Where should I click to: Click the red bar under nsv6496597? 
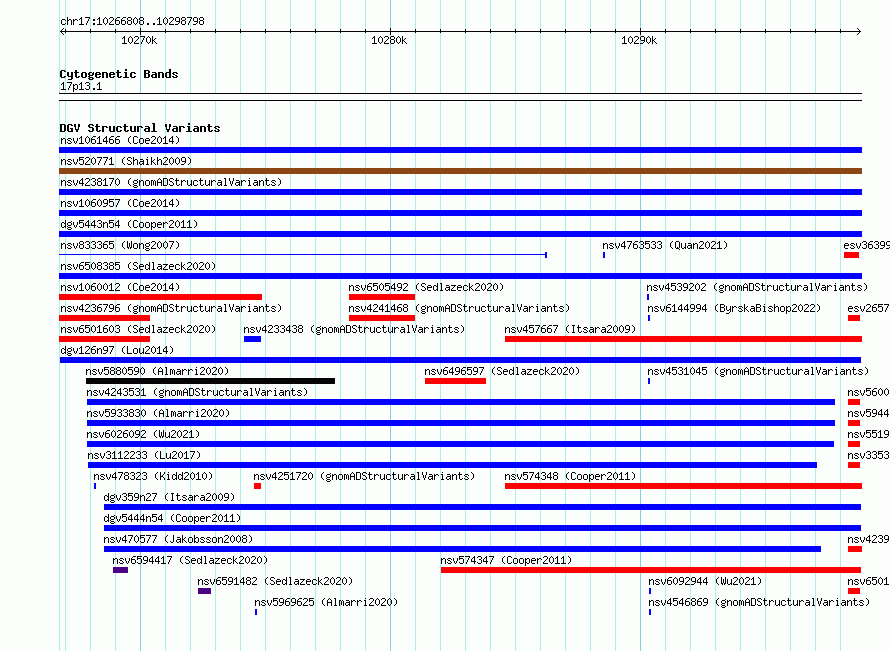(x=455, y=381)
